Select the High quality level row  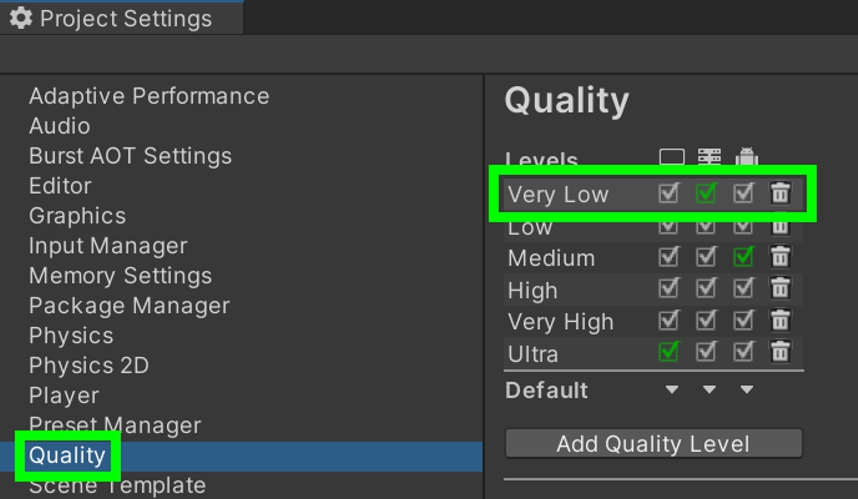533,290
